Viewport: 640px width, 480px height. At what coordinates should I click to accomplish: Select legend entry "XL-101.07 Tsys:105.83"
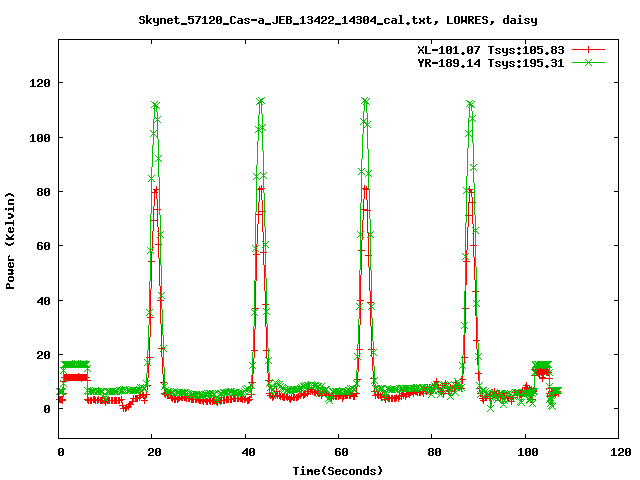[x=491, y=50]
